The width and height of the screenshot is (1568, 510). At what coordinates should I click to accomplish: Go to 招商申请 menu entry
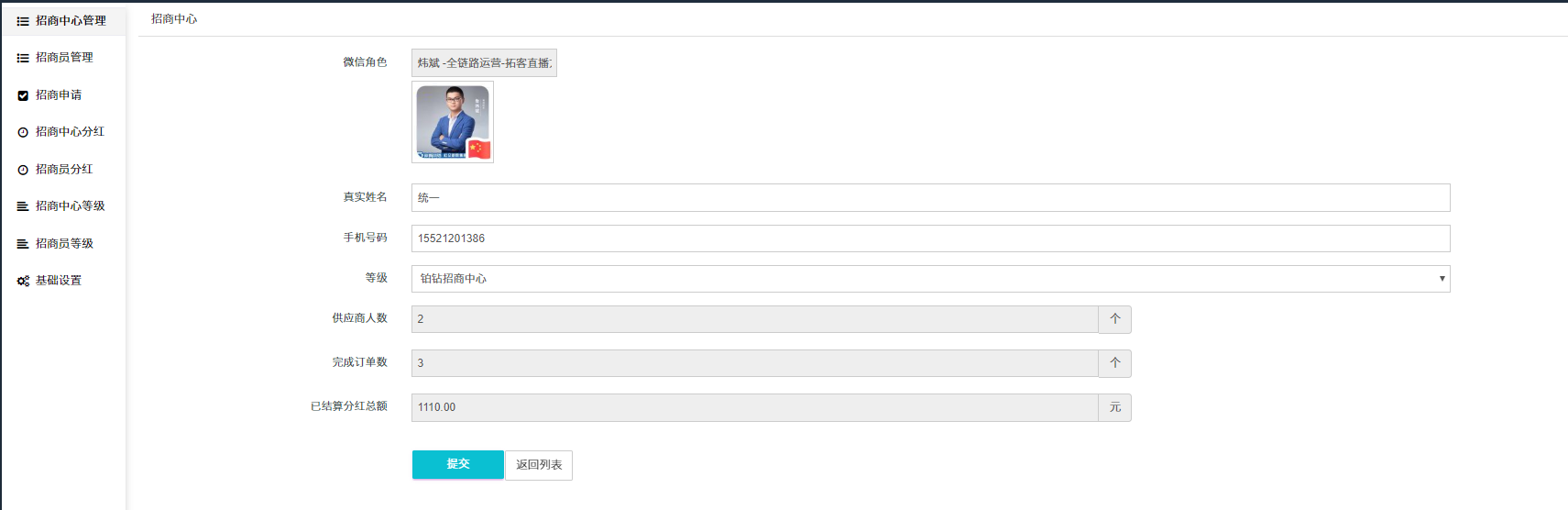pos(59,95)
